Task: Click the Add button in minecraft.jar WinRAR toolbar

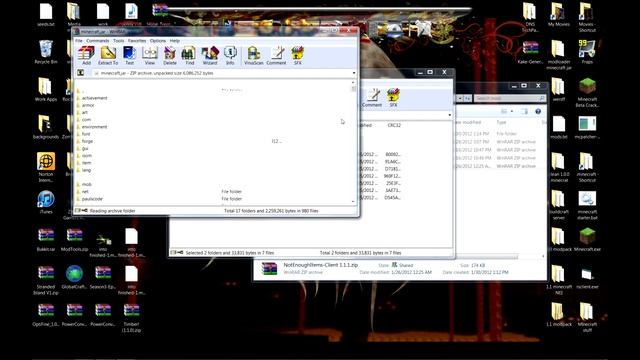Action: [x=86, y=56]
